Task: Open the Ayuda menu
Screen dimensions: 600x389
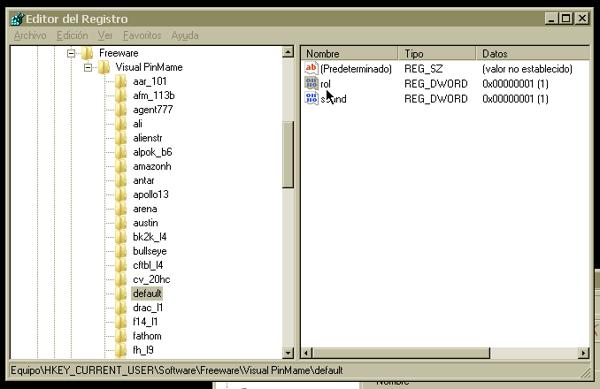Action: tap(184, 36)
